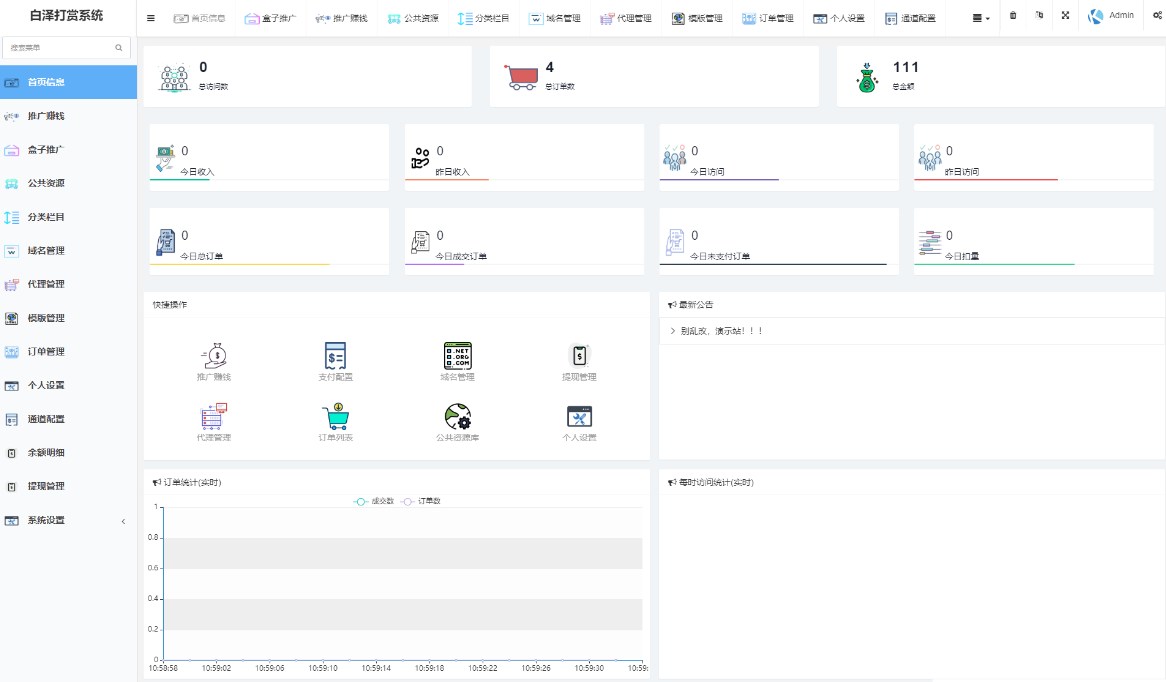Expand the 系统设置 sidebar menu

[x=68, y=521]
